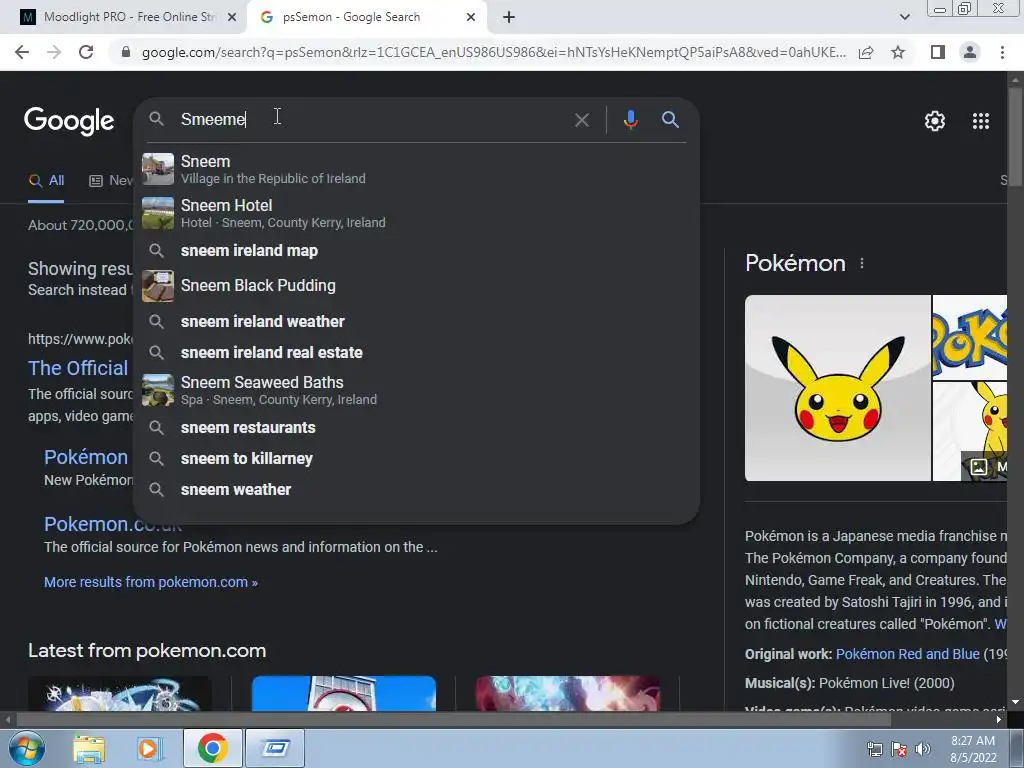Open the browser side panel
The image size is (1024, 768).
point(938,52)
